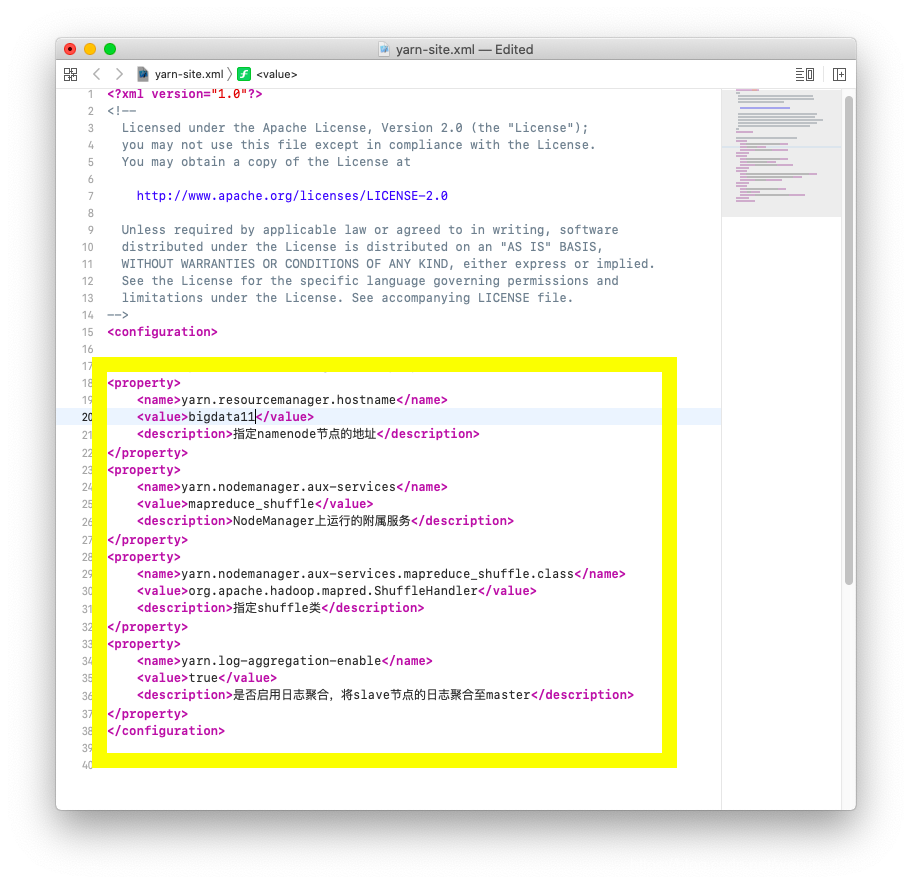Click 'WITHOUT WARRANTIES OR CONDITIONS' comment line
Viewport: 912px width, 884px height.
[388, 264]
